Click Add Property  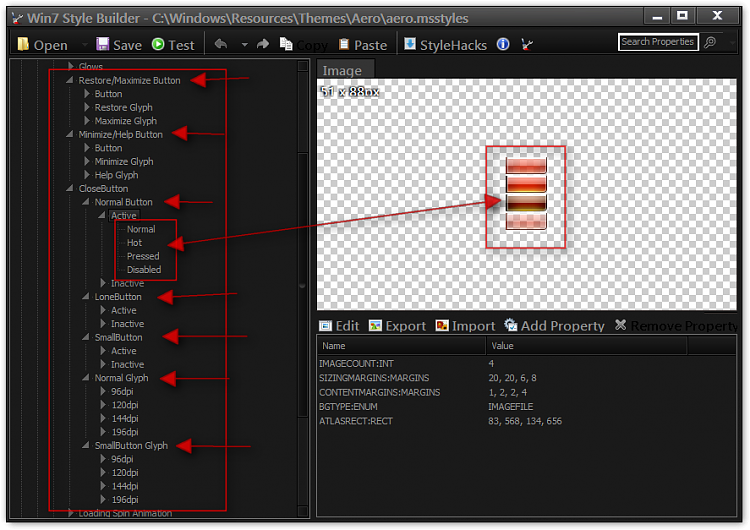click(x=554, y=326)
